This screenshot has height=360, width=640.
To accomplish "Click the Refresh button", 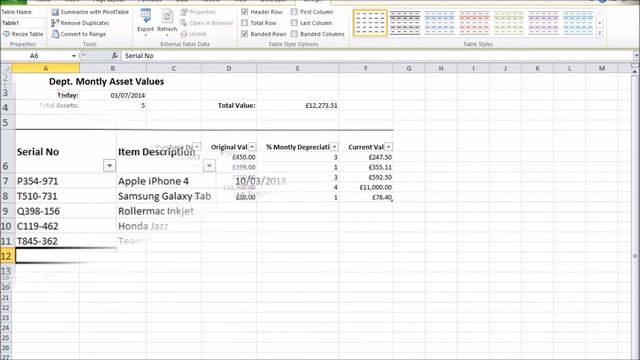I will [167, 22].
